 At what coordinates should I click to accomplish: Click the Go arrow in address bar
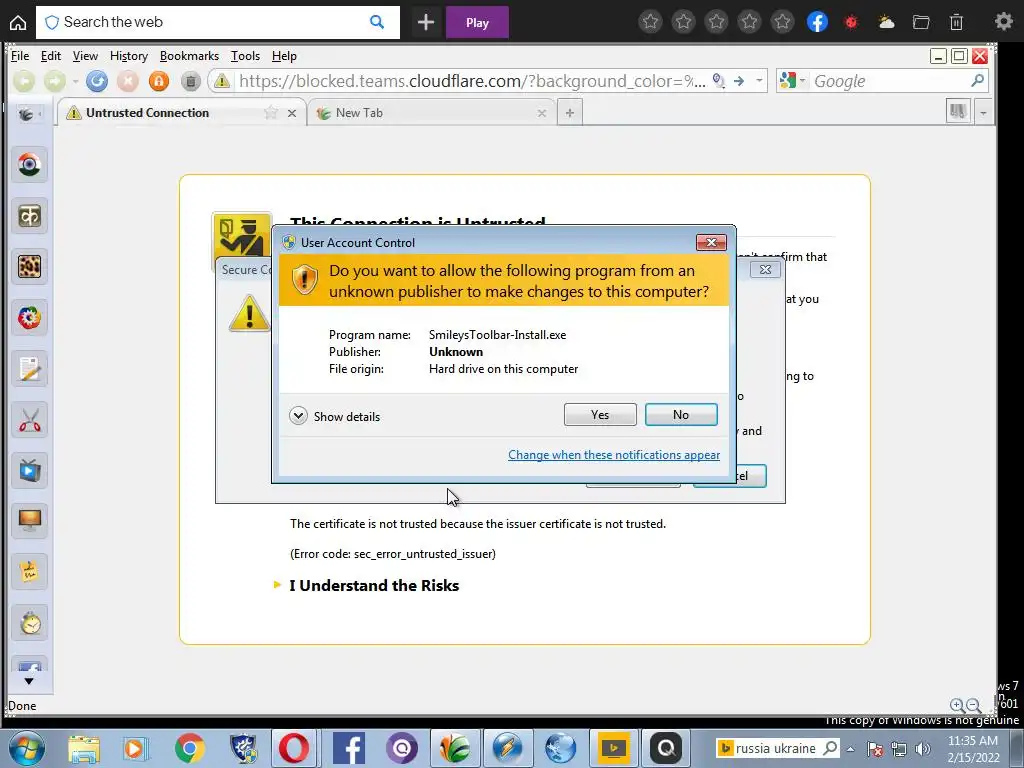(739, 81)
